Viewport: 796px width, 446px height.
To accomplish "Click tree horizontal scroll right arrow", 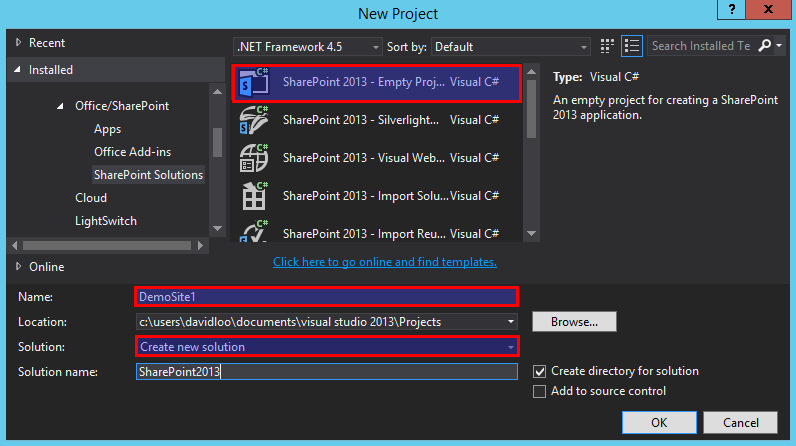I will (201, 246).
